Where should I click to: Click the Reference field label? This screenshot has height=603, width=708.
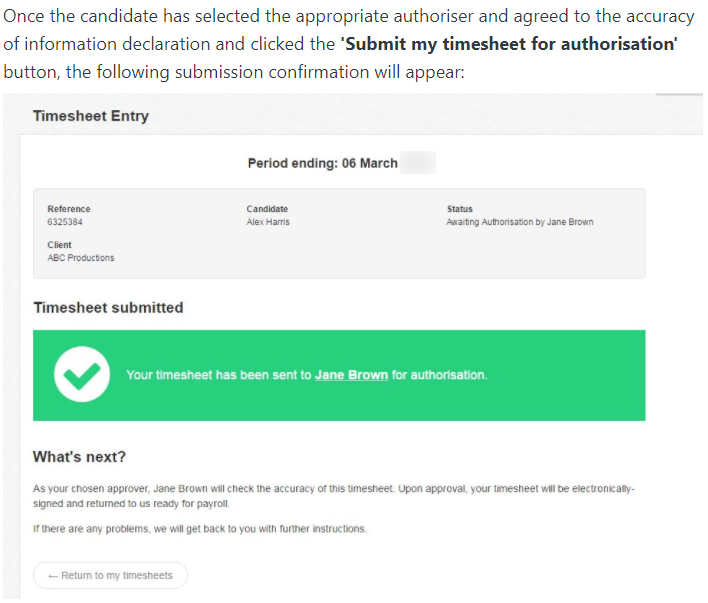coord(69,209)
